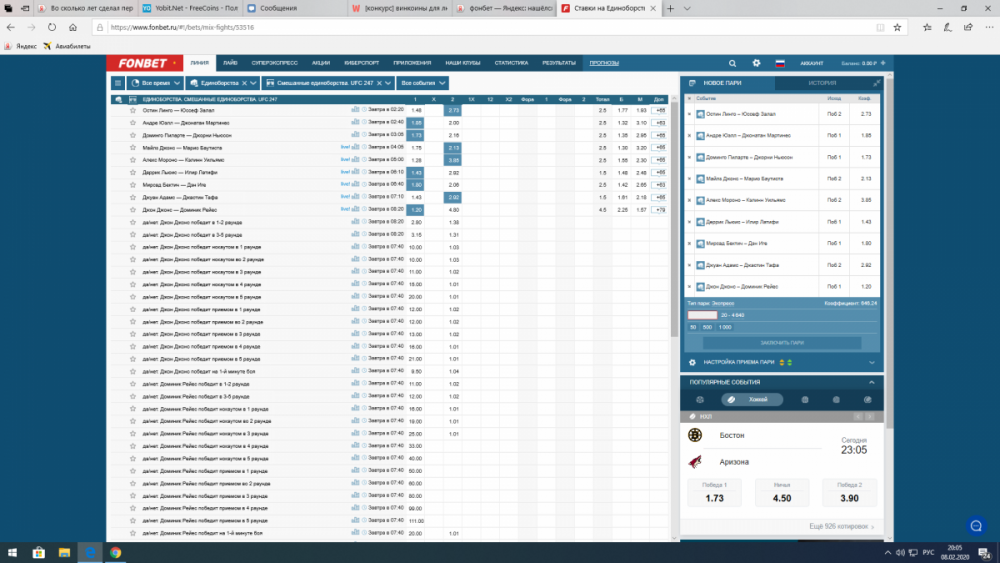Minimize the coupon panel via collapse icon

tap(876, 83)
